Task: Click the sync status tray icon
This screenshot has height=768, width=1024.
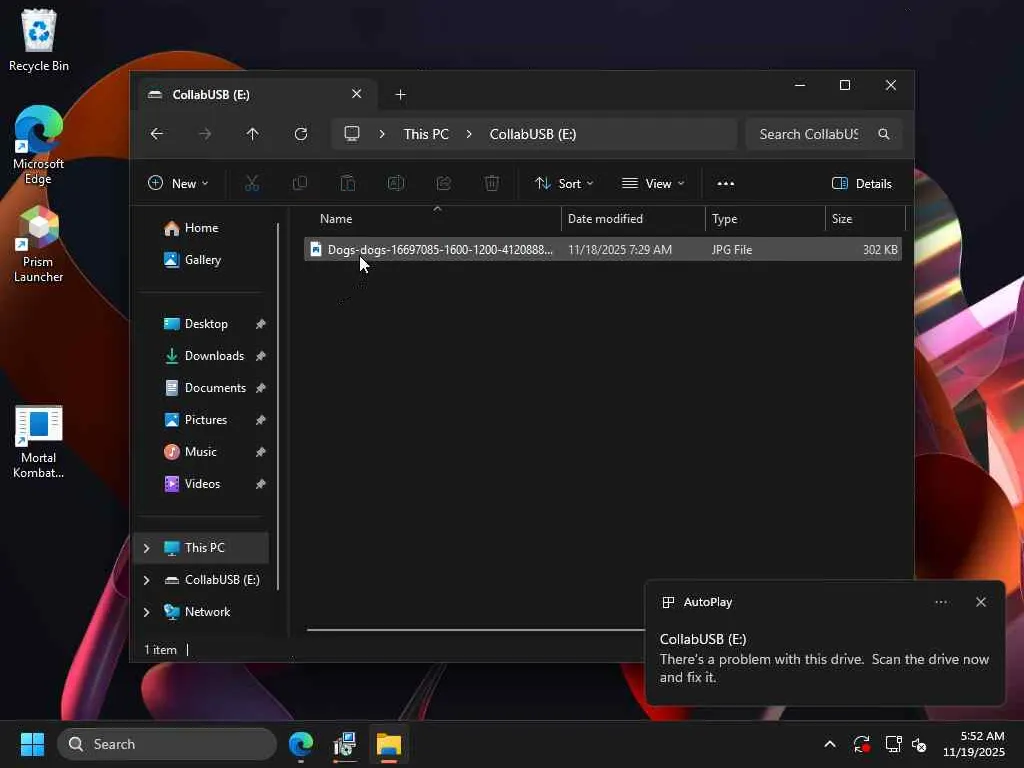Action: 861,744
